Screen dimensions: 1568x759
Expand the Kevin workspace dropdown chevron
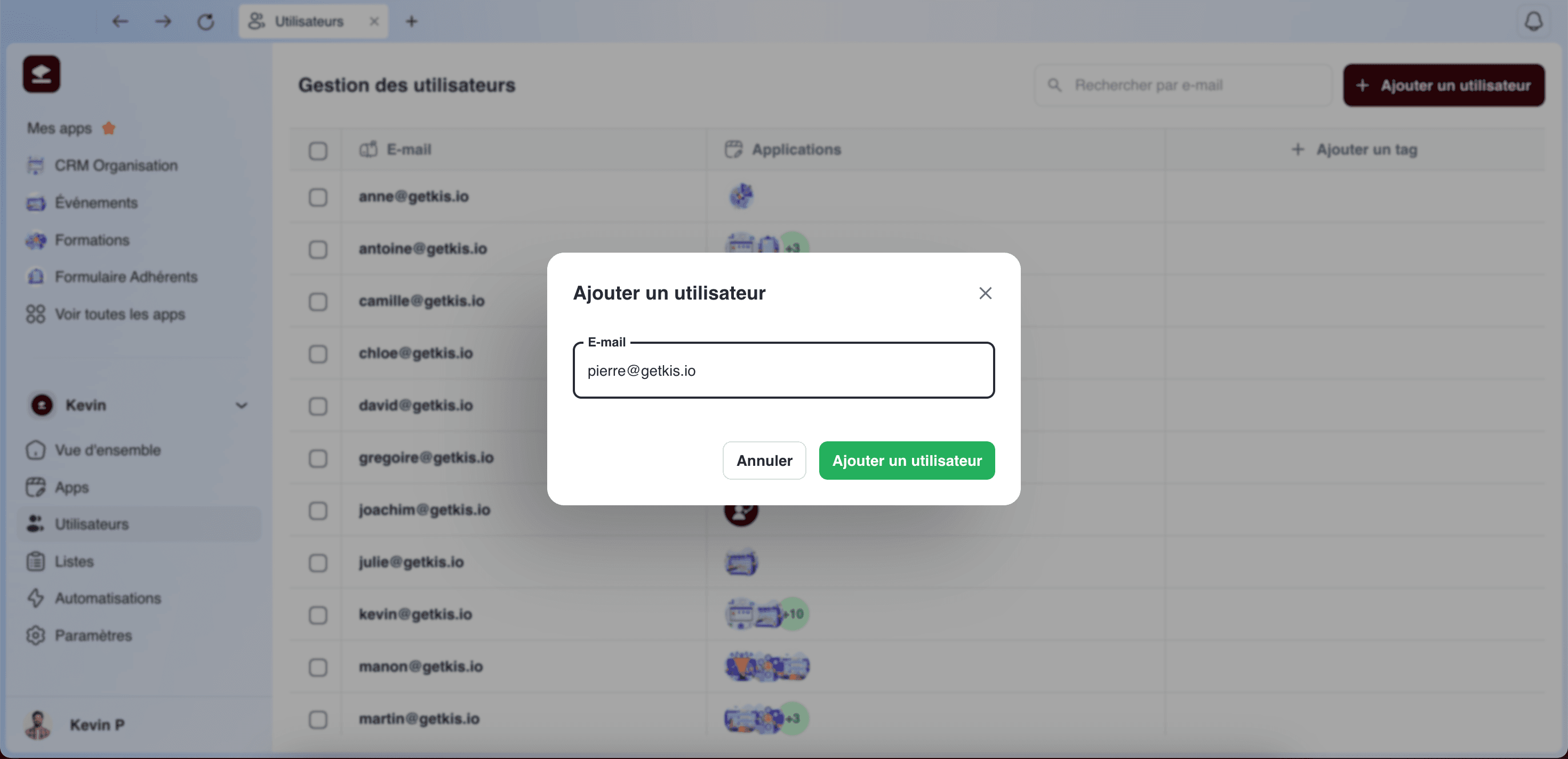[242, 405]
